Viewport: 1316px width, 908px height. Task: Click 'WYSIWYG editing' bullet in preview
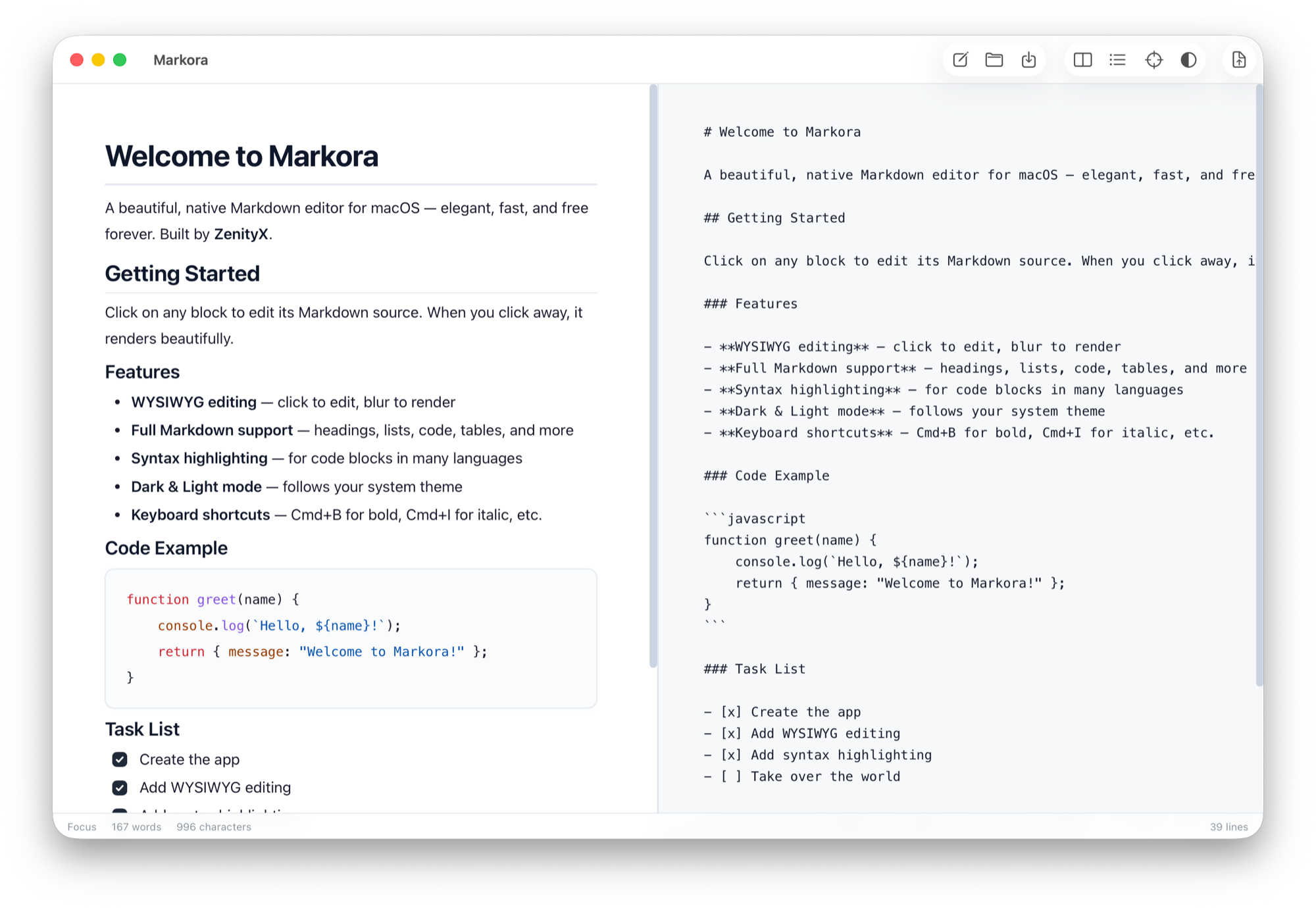point(293,402)
